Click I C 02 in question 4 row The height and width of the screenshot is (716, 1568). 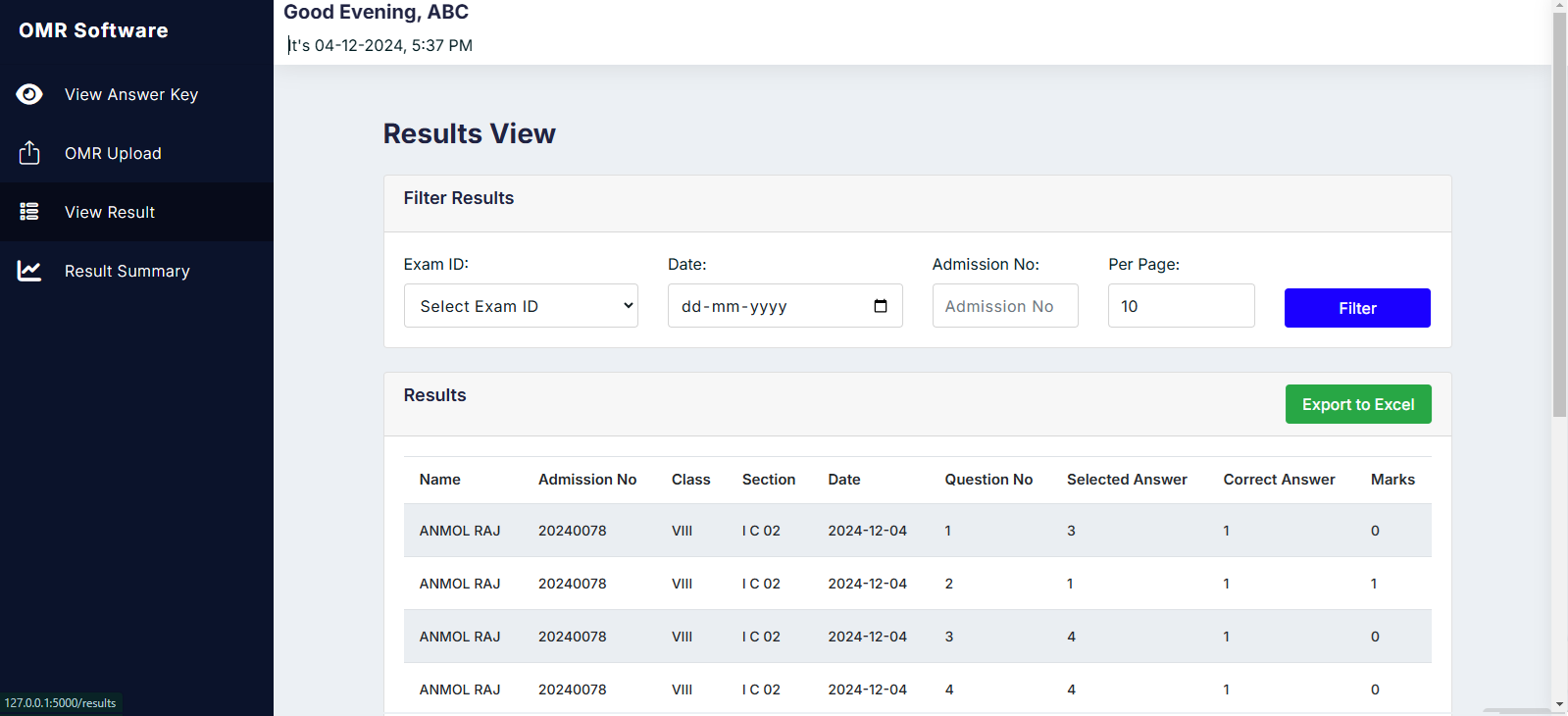(761, 690)
